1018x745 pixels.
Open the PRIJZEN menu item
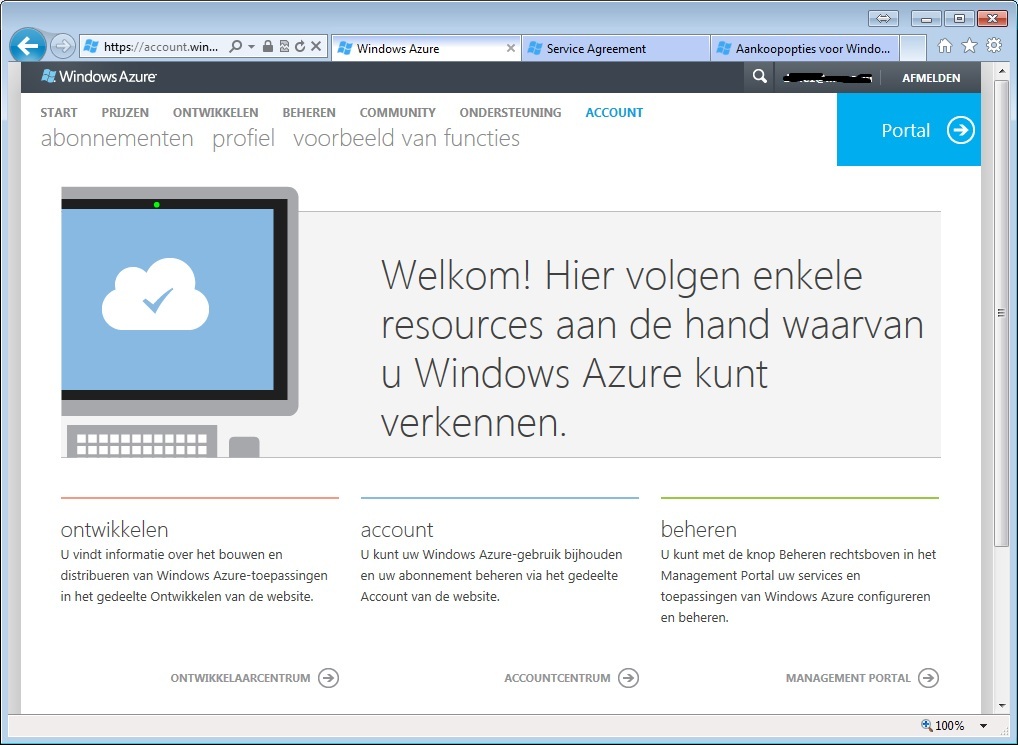click(x=125, y=113)
